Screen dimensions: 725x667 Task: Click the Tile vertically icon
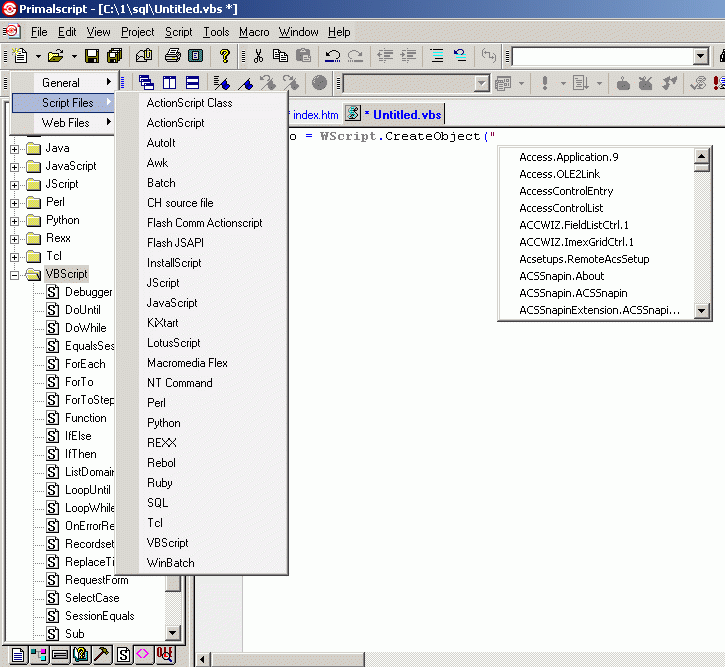point(169,83)
